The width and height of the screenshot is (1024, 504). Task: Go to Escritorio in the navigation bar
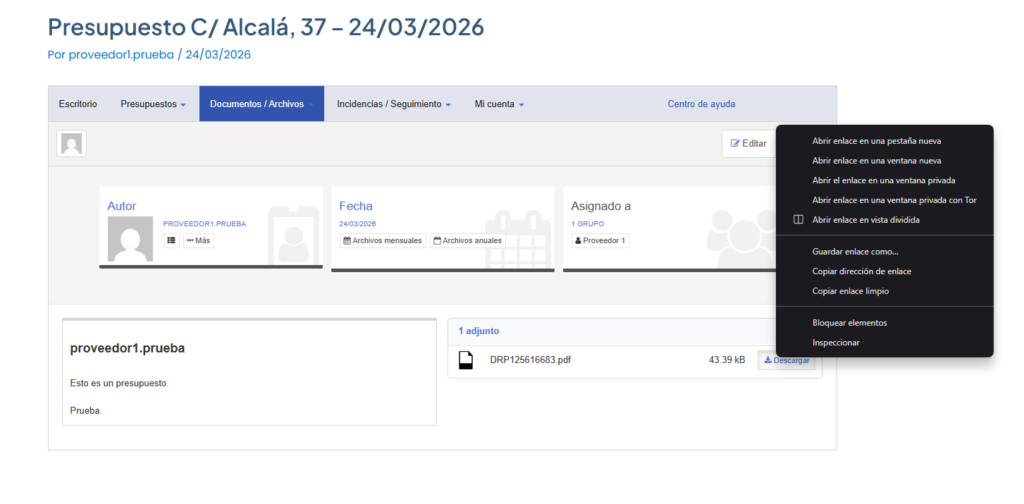78,104
